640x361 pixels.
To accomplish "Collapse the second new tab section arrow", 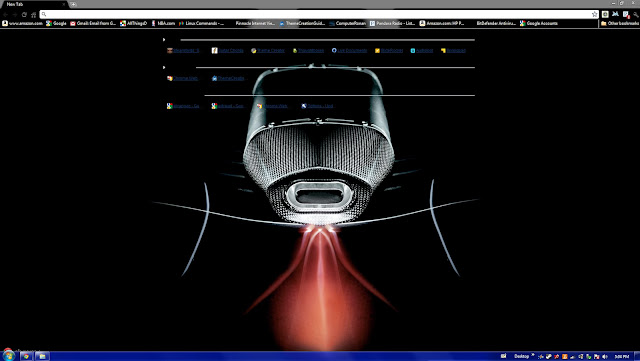I will pos(164,67).
